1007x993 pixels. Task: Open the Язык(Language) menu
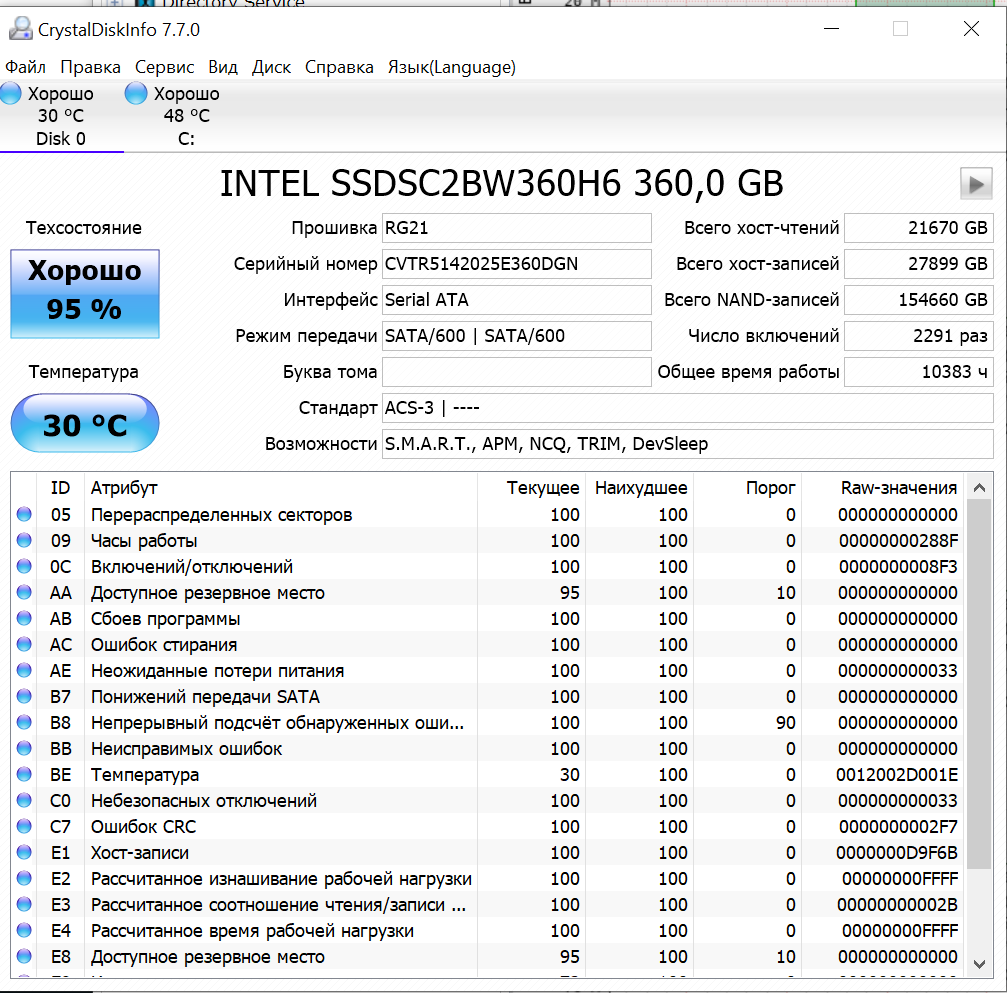(451, 67)
